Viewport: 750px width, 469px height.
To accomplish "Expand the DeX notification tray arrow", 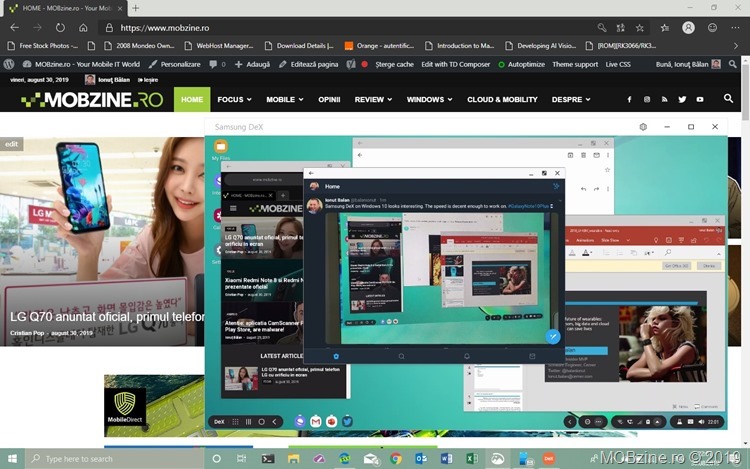I will 657,422.
